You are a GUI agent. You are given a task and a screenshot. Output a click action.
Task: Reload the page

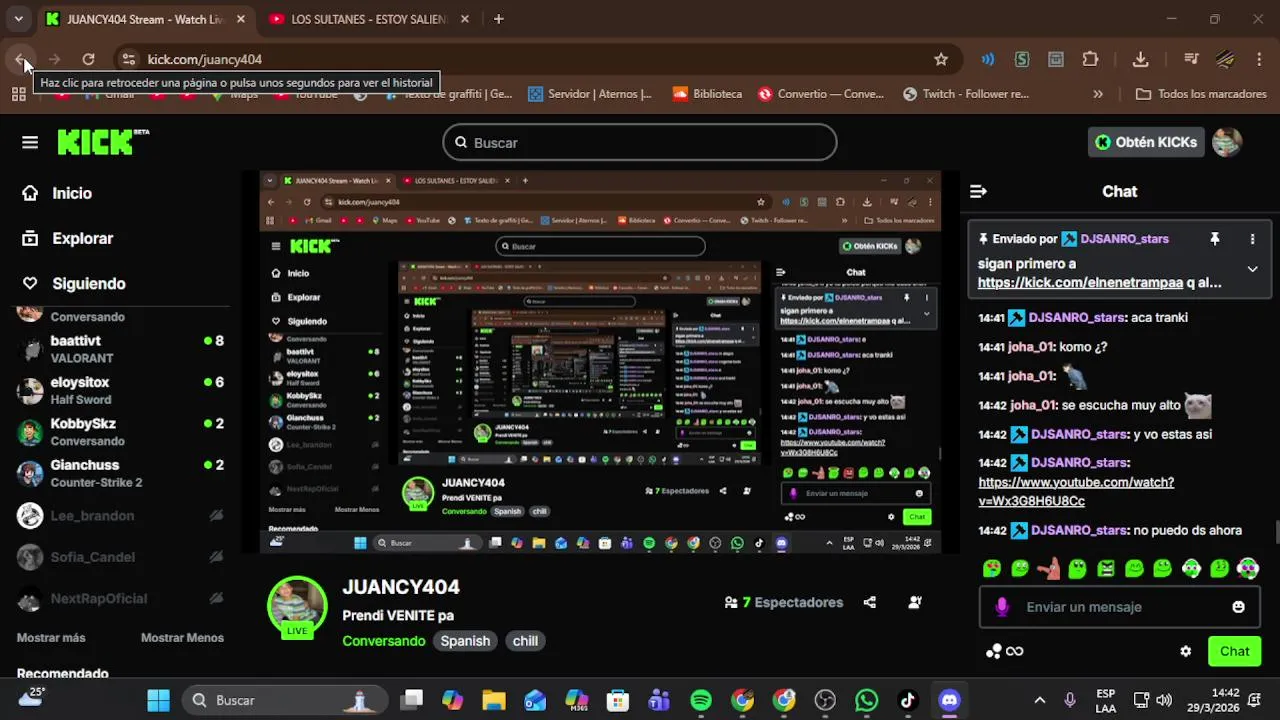click(88, 59)
